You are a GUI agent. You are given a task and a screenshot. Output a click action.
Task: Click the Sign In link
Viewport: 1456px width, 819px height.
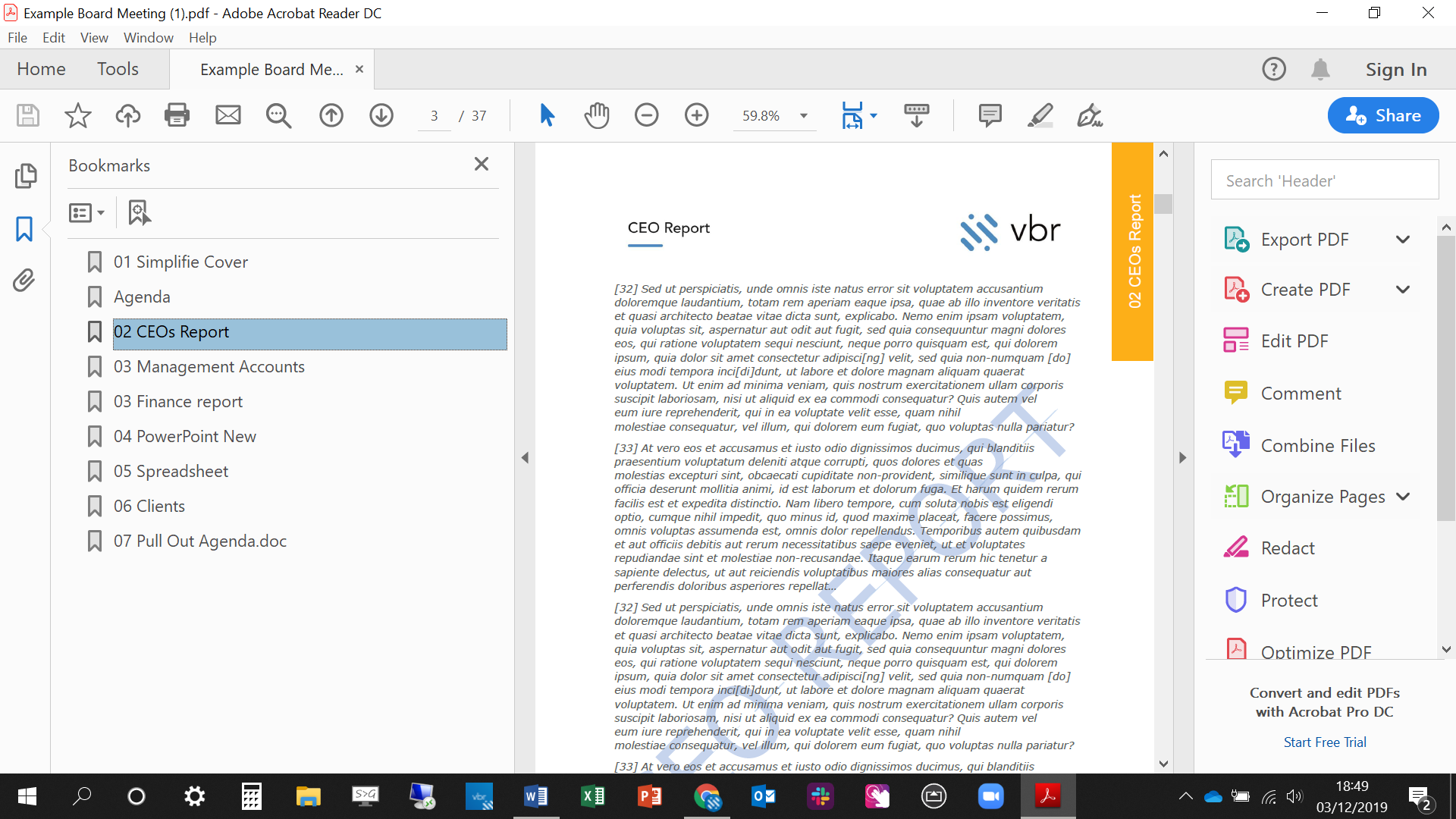click(x=1396, y=70)
